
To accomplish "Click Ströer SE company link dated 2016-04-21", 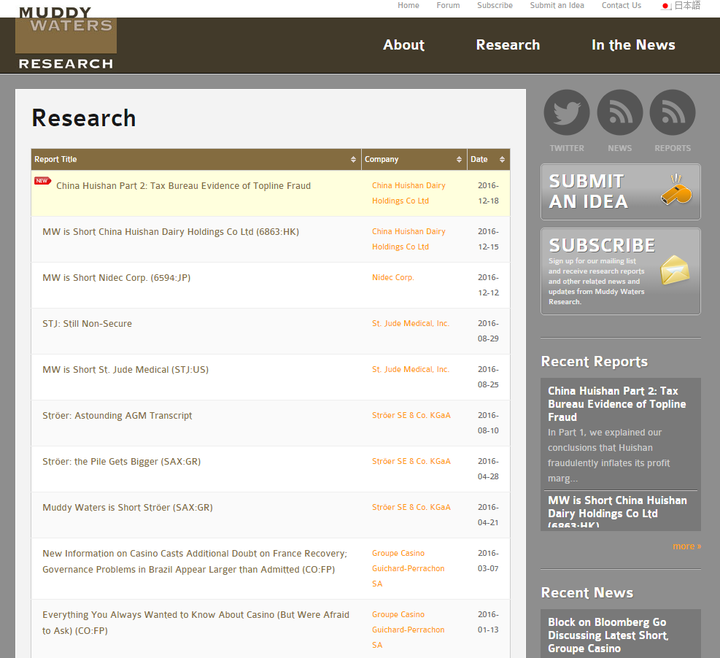I will tap(411, 507).
